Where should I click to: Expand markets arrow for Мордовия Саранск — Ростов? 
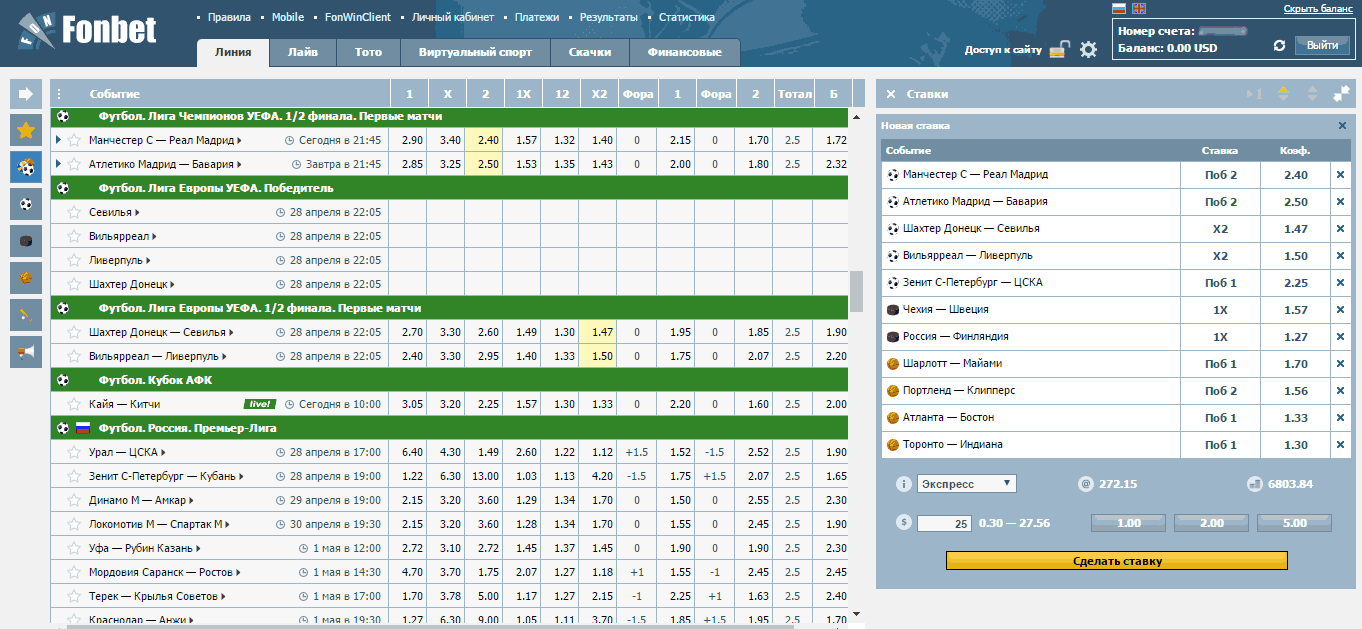[237, 572]
